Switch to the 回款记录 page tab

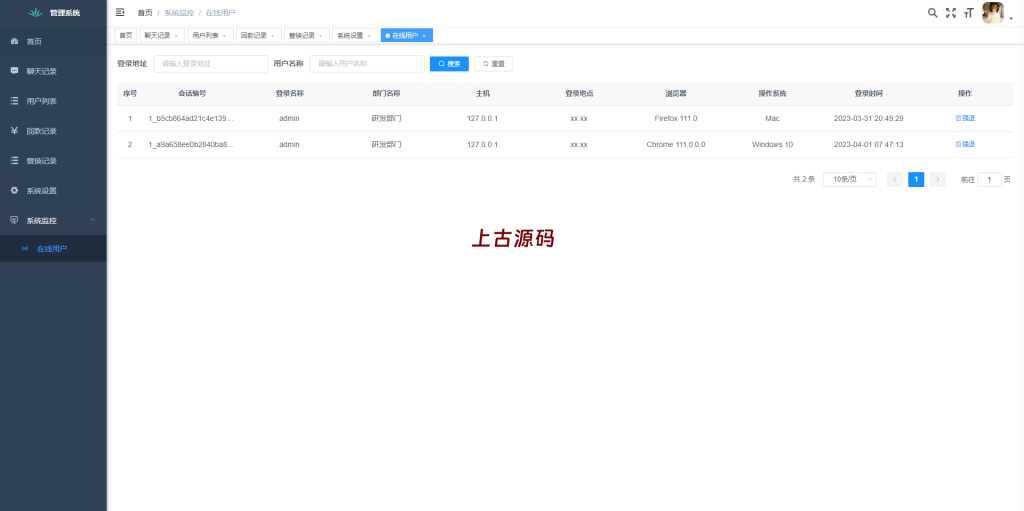pyautogui.click(x=253, y=35)
